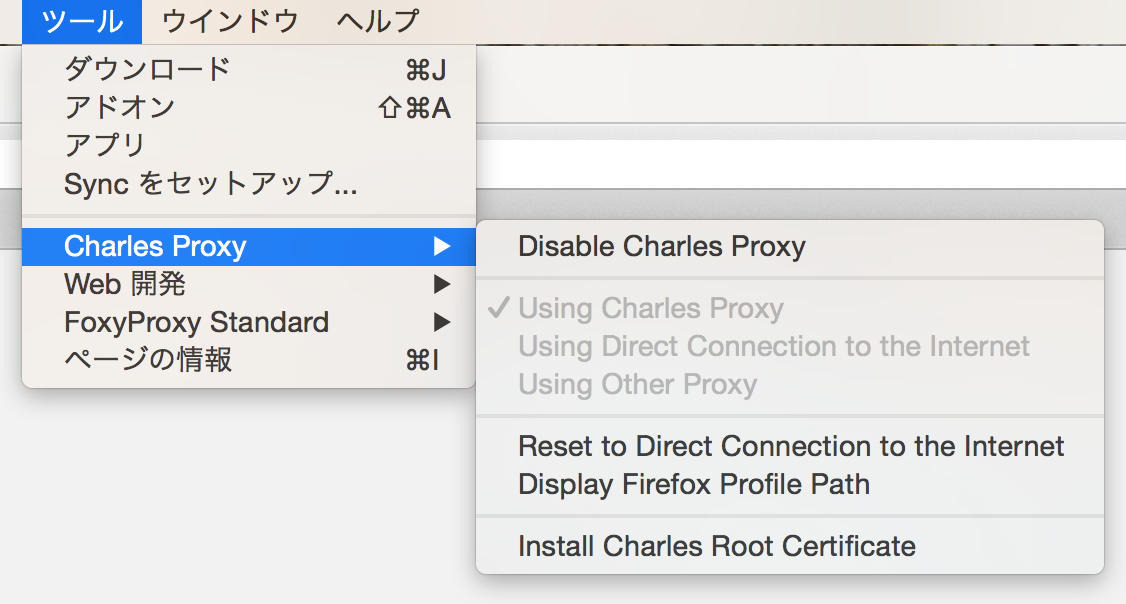Select checked Using Charles Proxy option
This screenshot has width=1126, height=604.
pos(790,308)
